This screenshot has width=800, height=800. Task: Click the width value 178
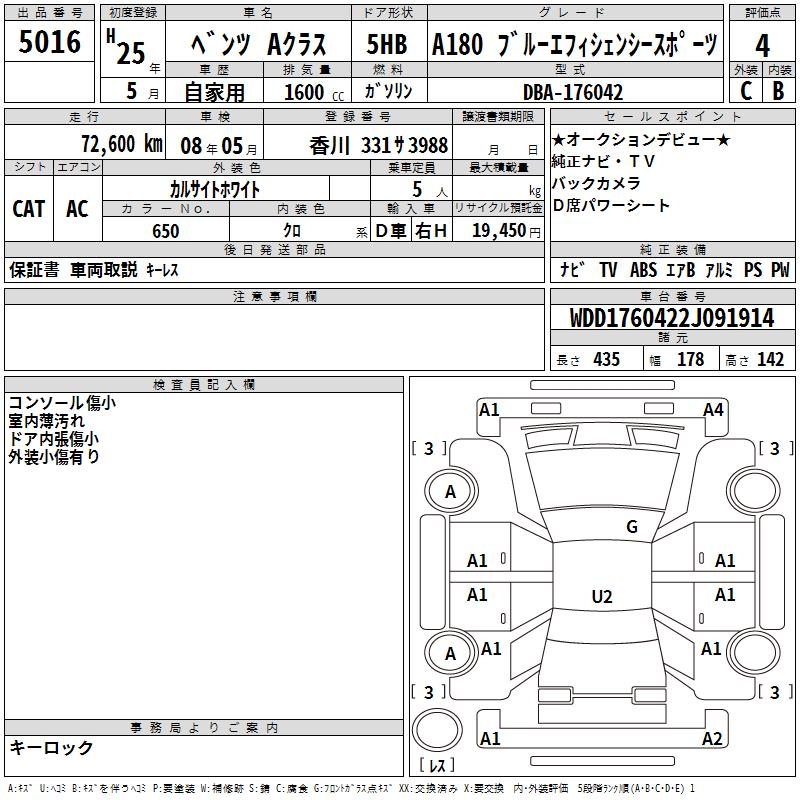click(x=690, y=359)
